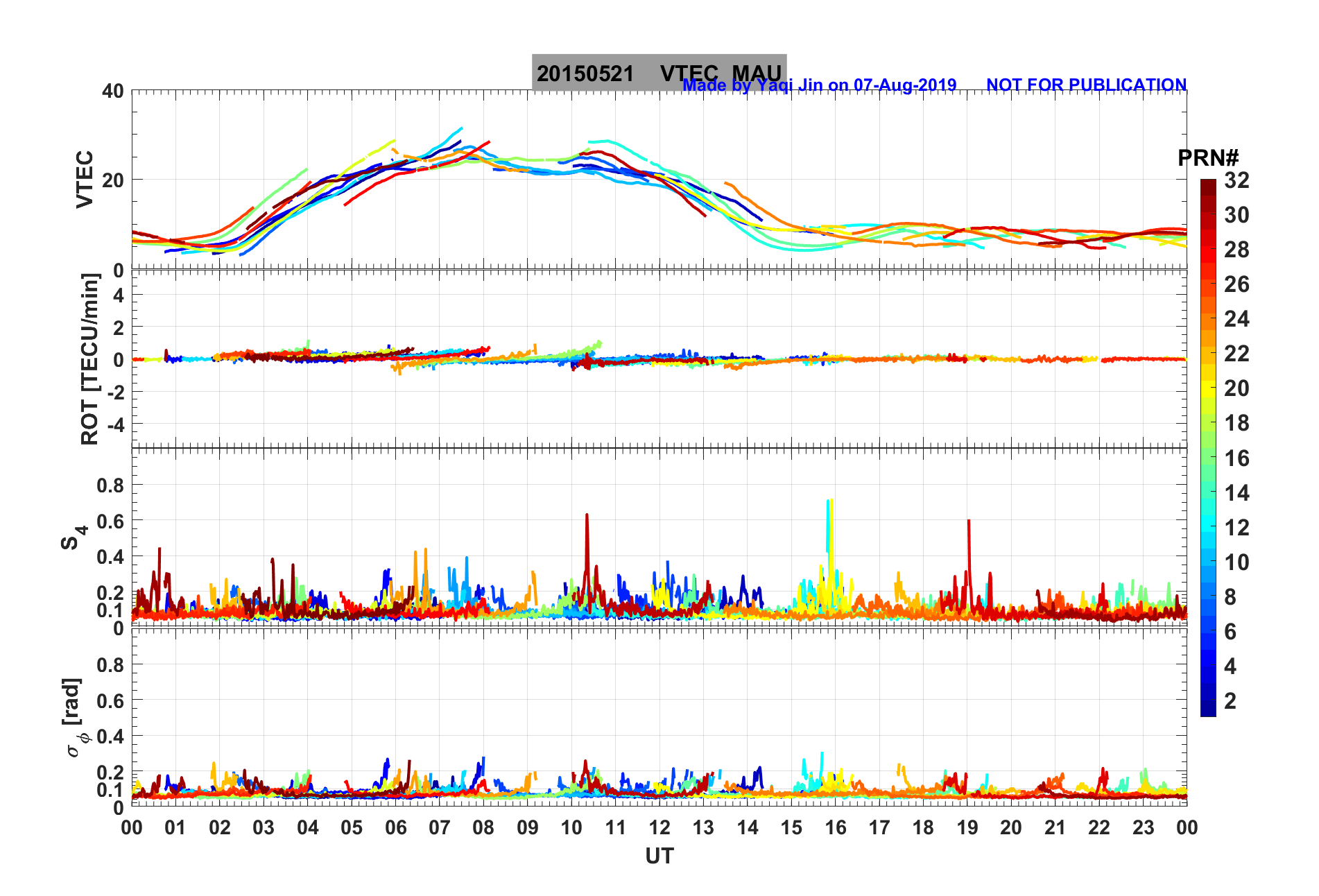Select the -2 tick on the ROT axis
The image size is (1319, 896).
click(117, 392)
